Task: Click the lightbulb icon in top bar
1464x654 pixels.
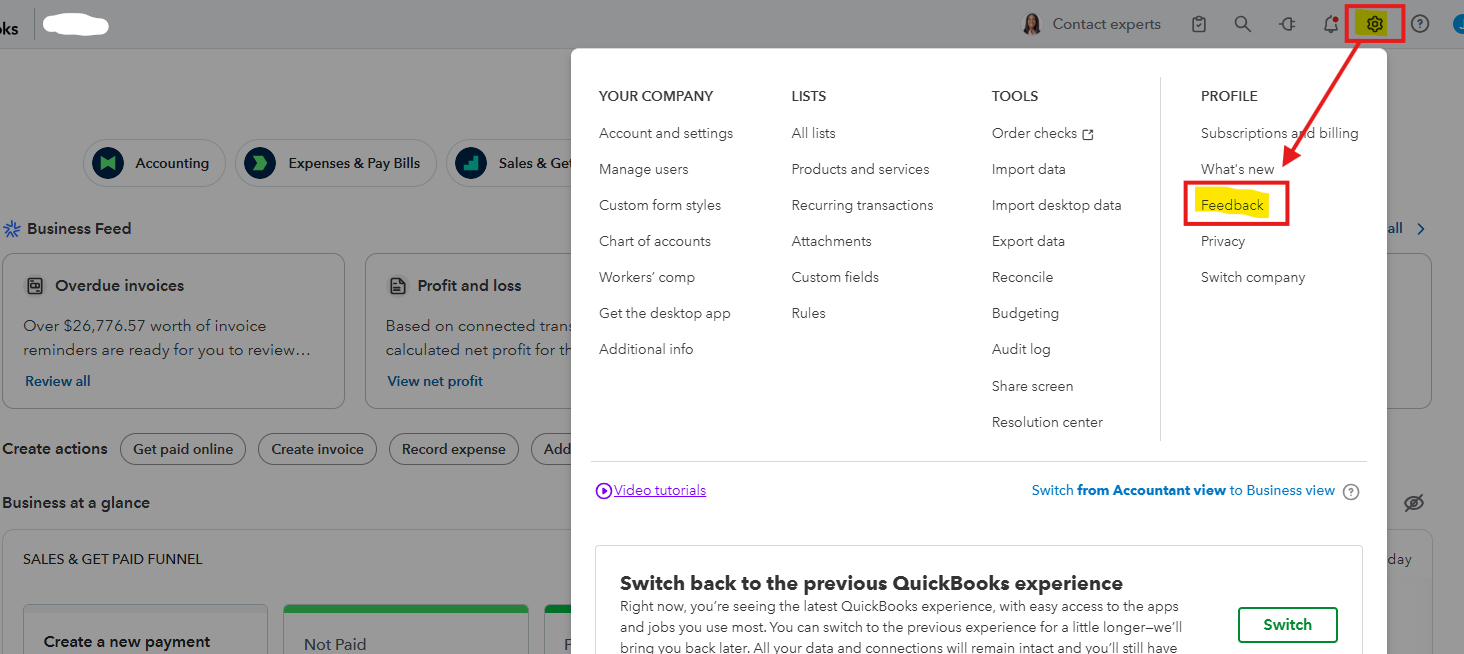Action: 1287,24
